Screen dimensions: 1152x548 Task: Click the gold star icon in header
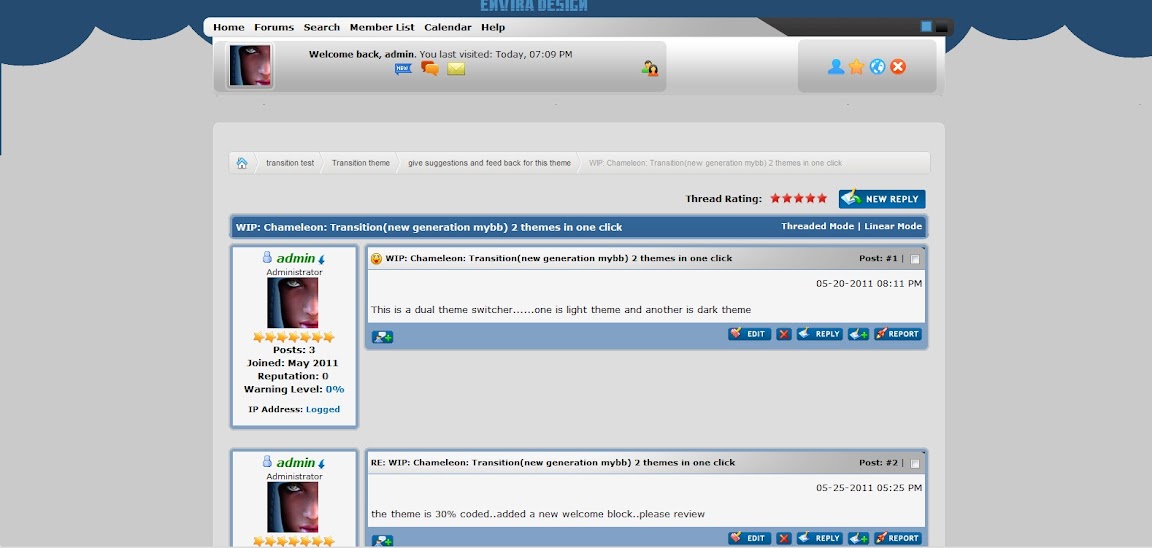(x=857, y=67)
